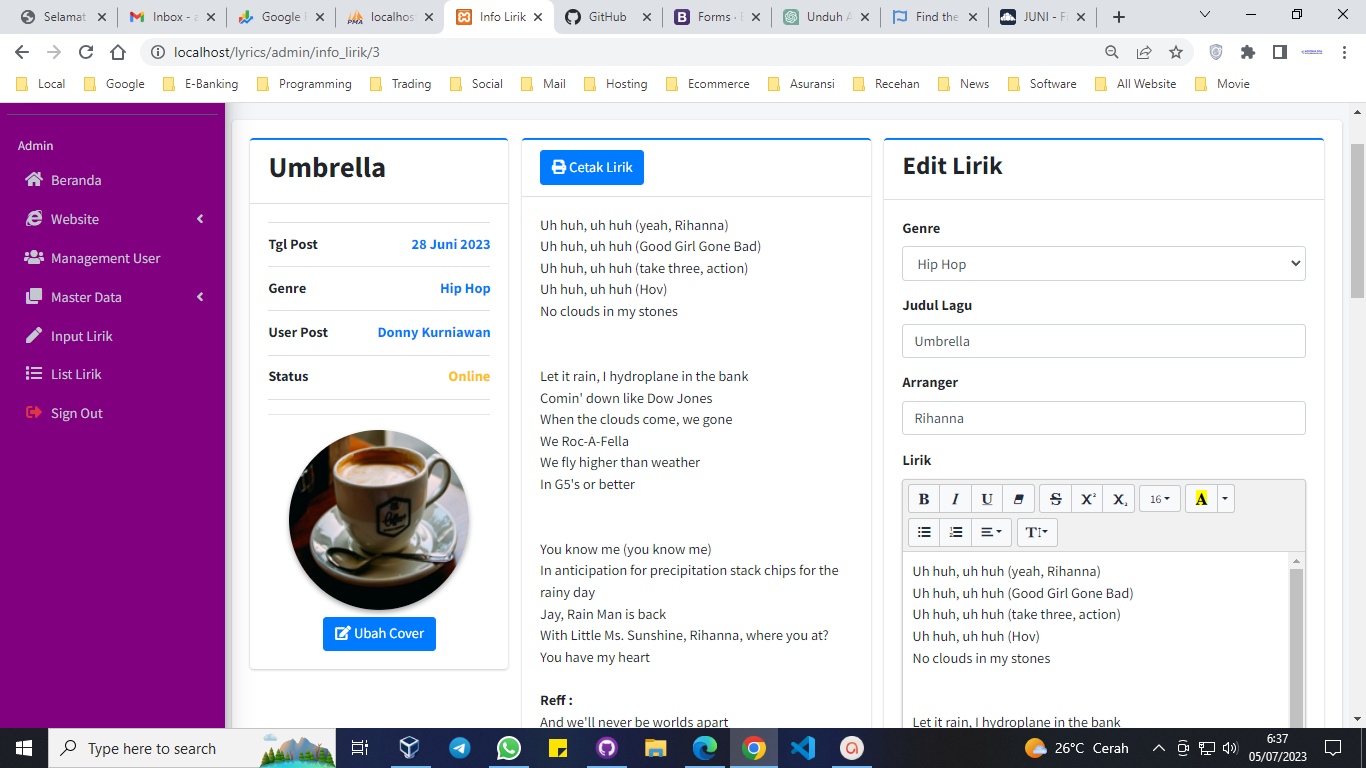Image resolution: width=1366 pixels, height=768 pixels.
Task: Insert an unordered bullet list
Action: (x=924, y=532)
